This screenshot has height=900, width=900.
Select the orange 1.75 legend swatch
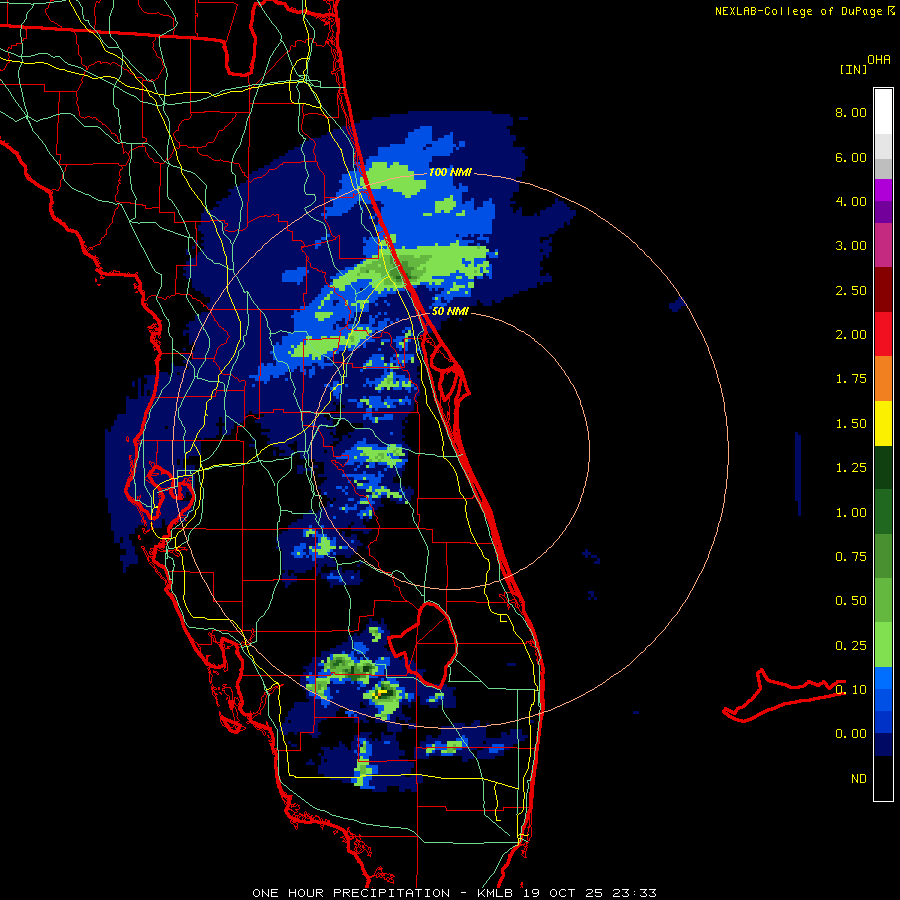[883, 379]
